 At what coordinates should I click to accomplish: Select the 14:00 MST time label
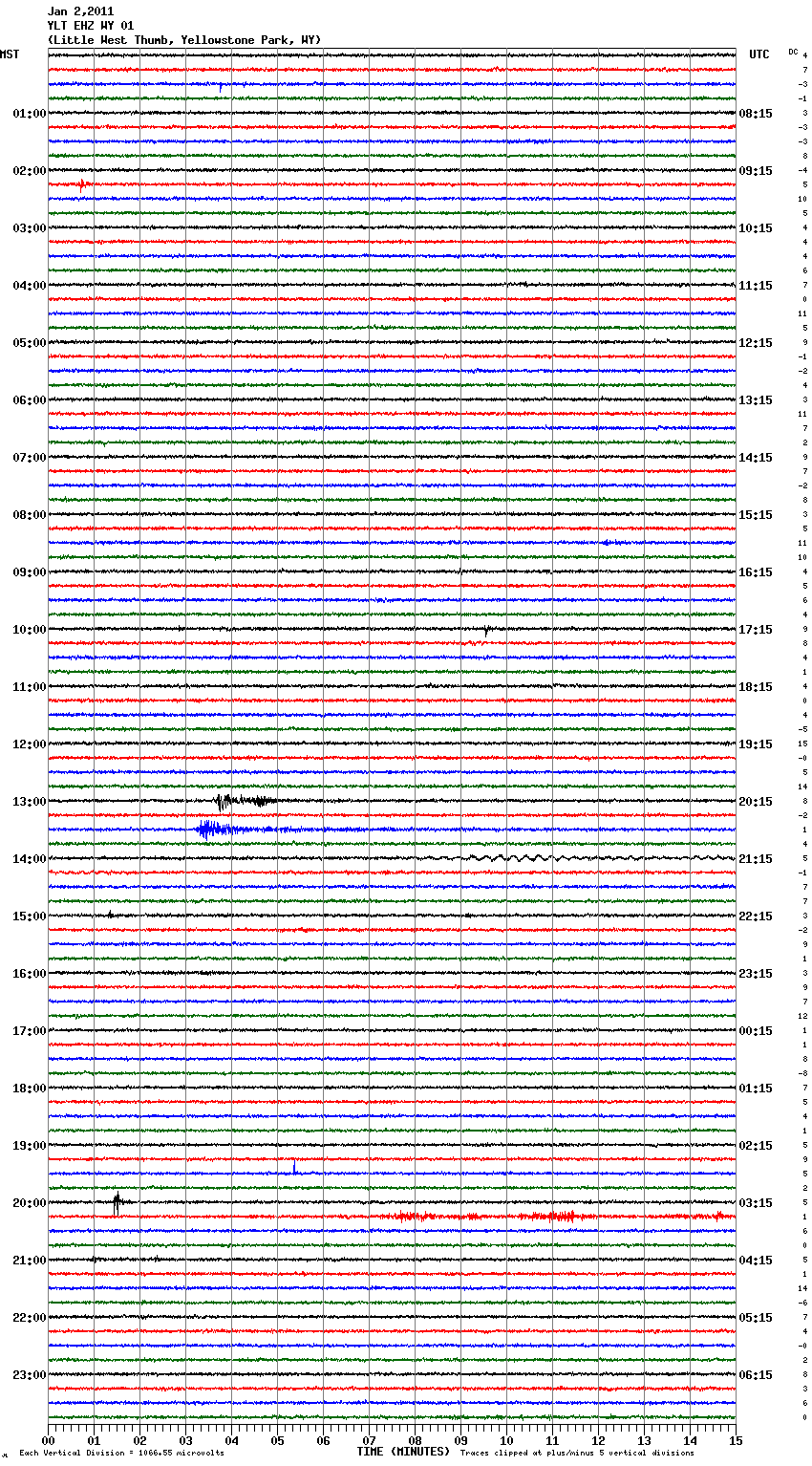[x=30, y=859]
